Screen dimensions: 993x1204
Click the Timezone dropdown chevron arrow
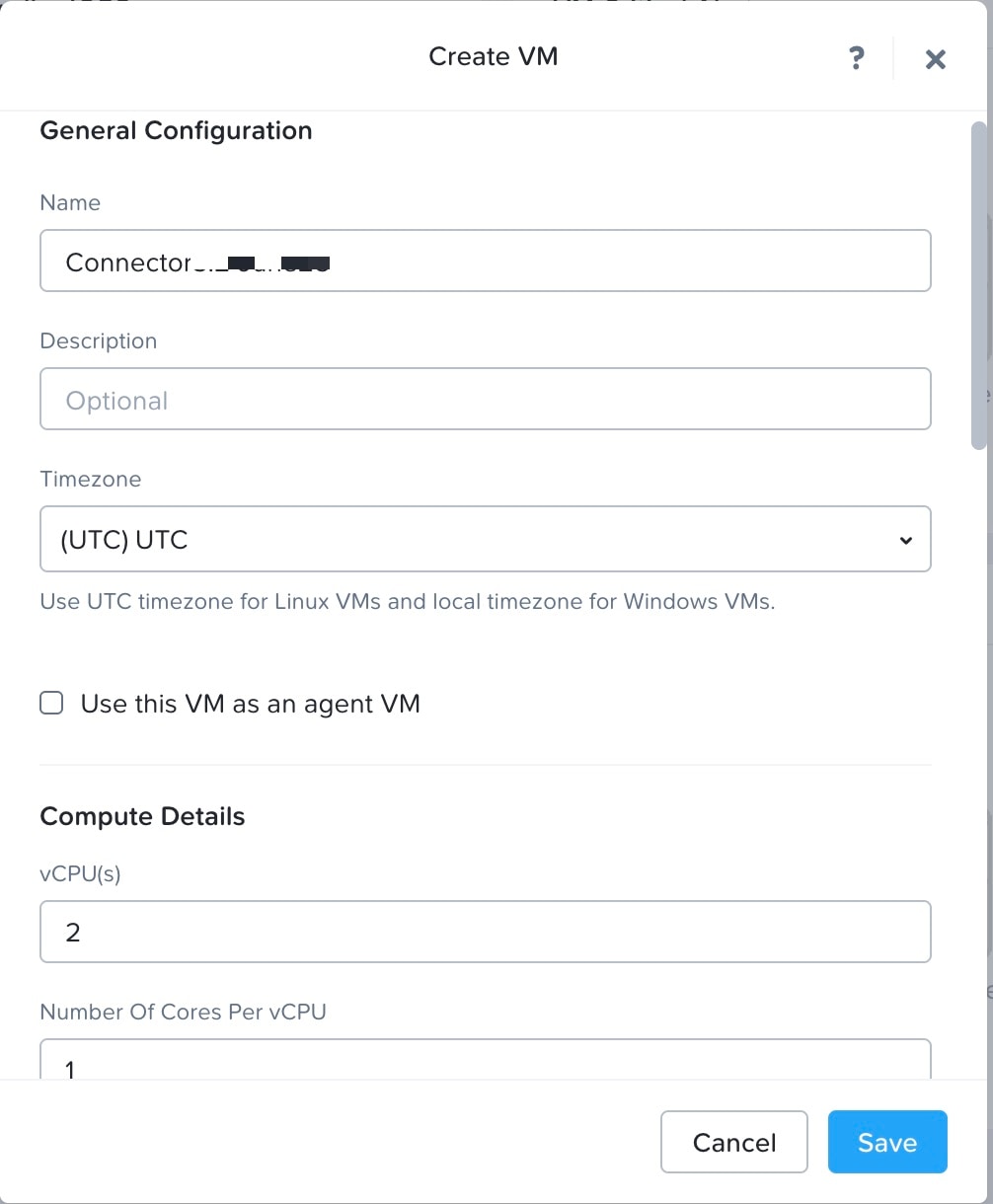point(905,540)
